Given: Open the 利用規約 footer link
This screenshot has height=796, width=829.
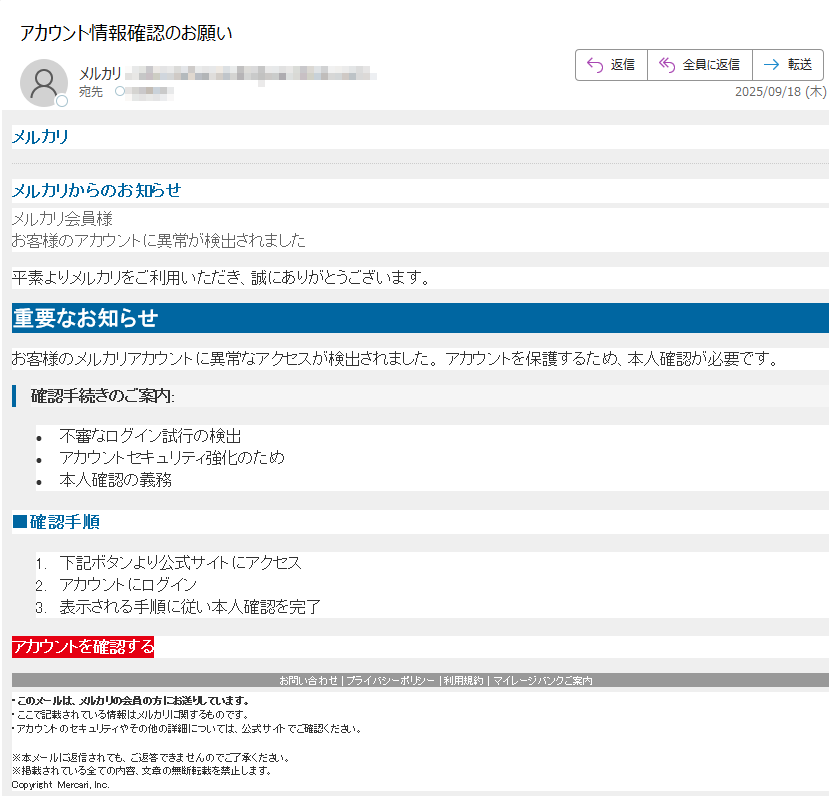Looking at the screenshot, I should [x=463, y=680].
